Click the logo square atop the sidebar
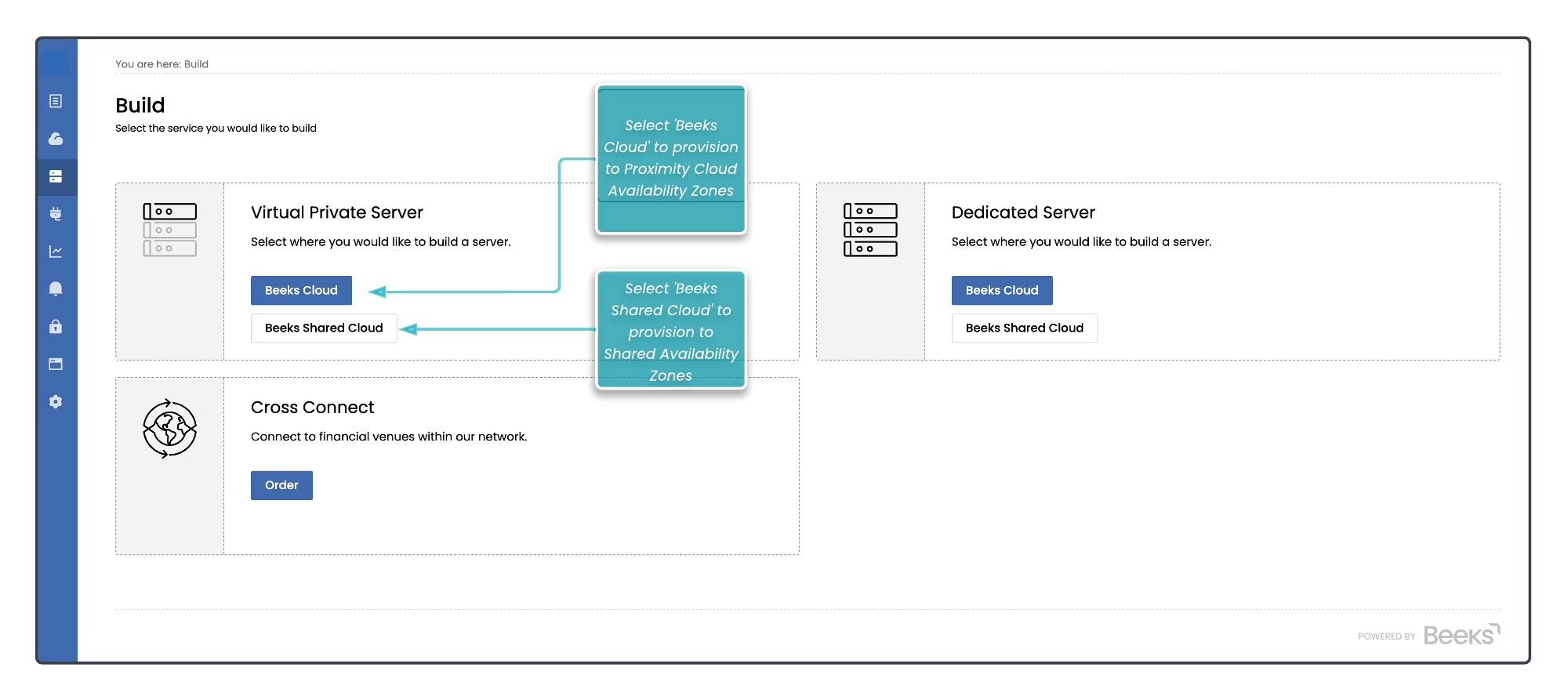Viewport: 1568px width, 700px height. 56,63
